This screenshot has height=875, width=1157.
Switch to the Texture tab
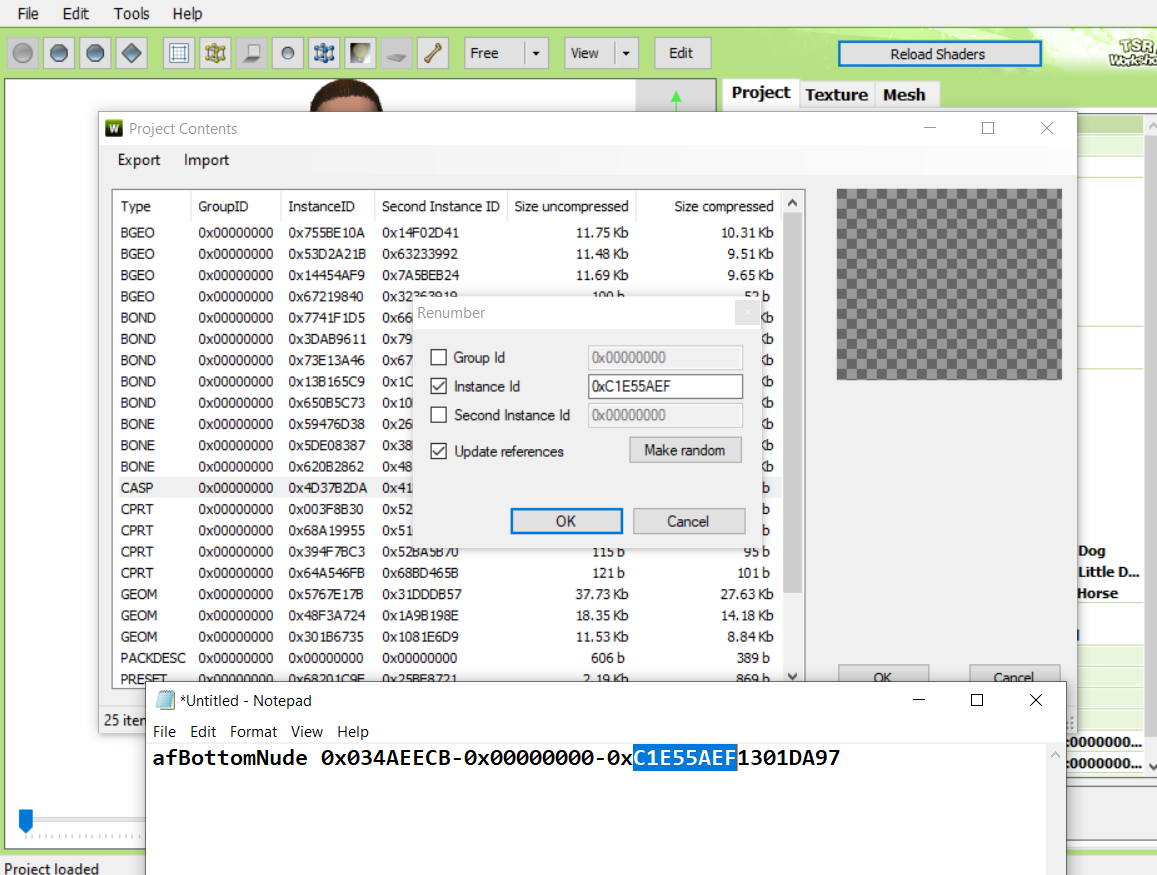pos(836,93)
